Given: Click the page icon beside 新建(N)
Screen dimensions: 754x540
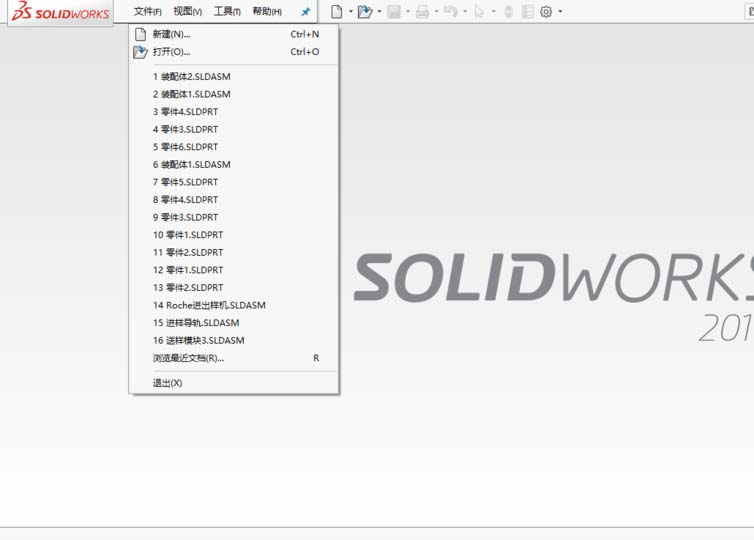Looking at the screenshot, I should pyautogui.click(x=140, y=34).
